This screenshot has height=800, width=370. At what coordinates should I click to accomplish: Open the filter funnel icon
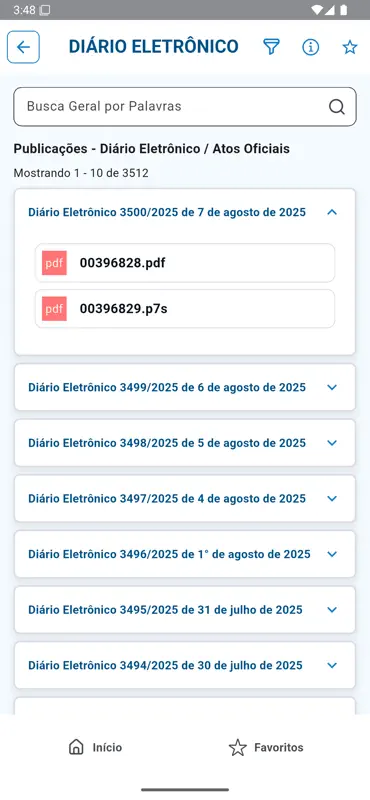272,47
